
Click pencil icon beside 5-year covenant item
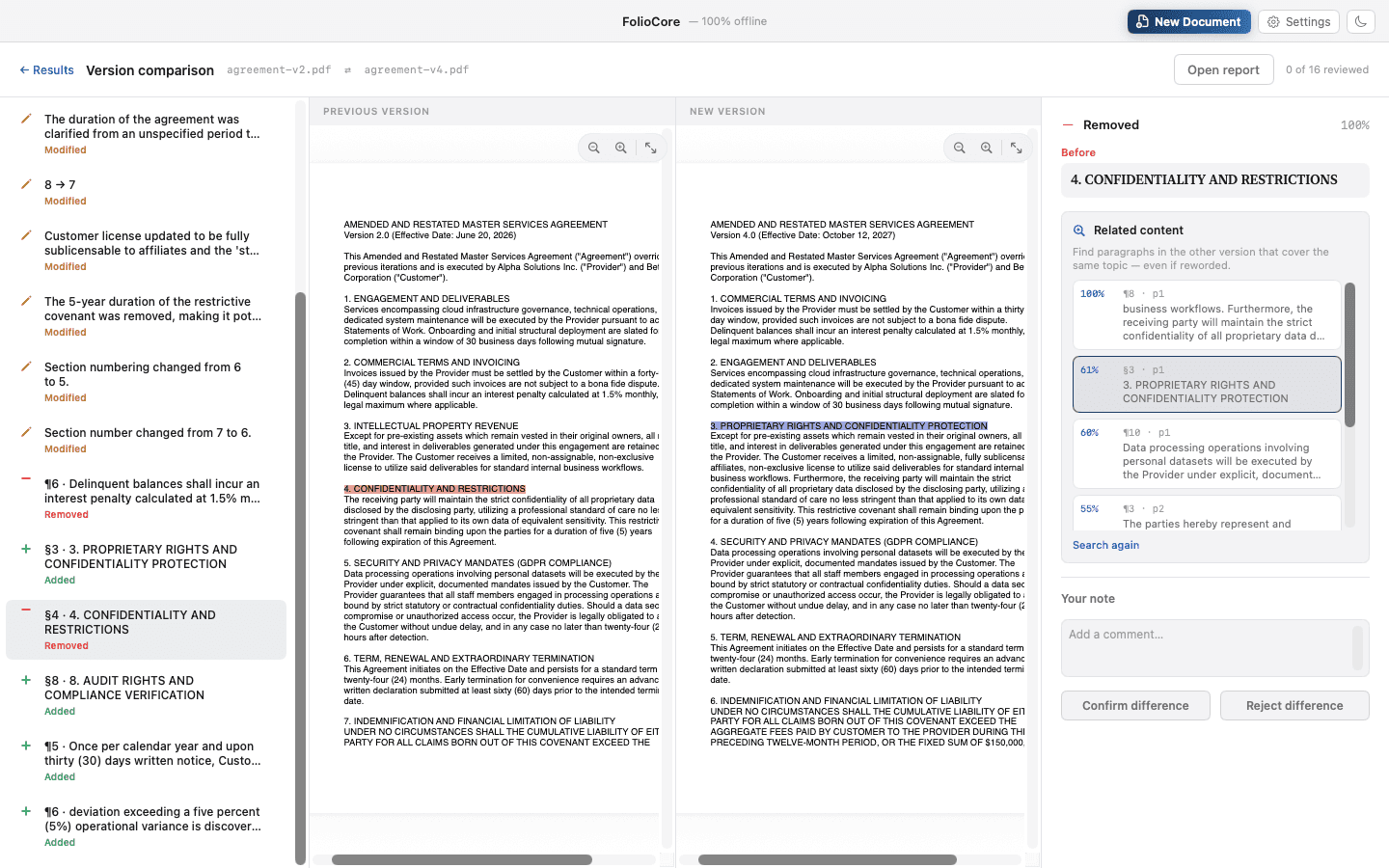click(x=26, y=300)
